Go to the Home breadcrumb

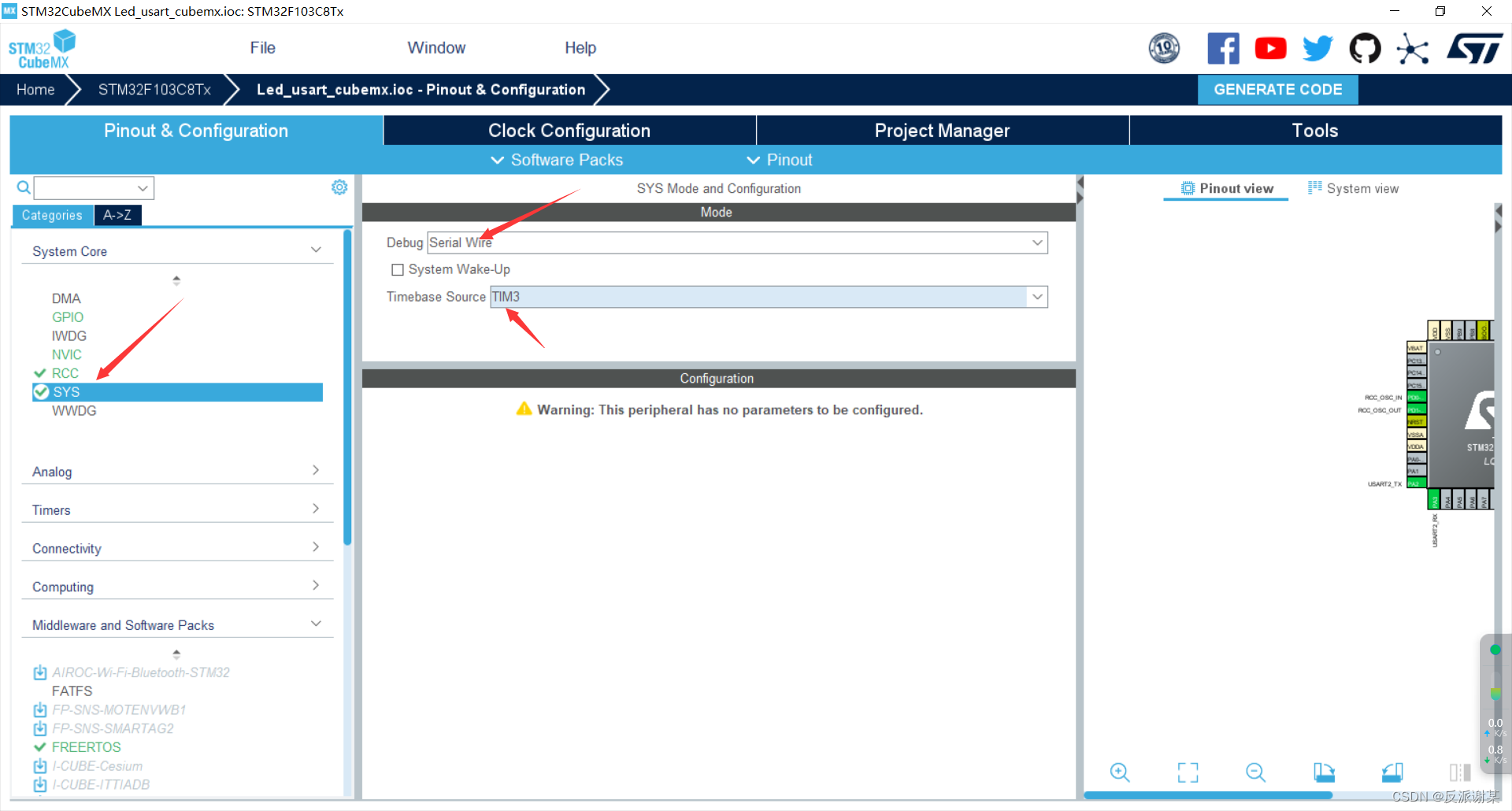coord(35,90)
